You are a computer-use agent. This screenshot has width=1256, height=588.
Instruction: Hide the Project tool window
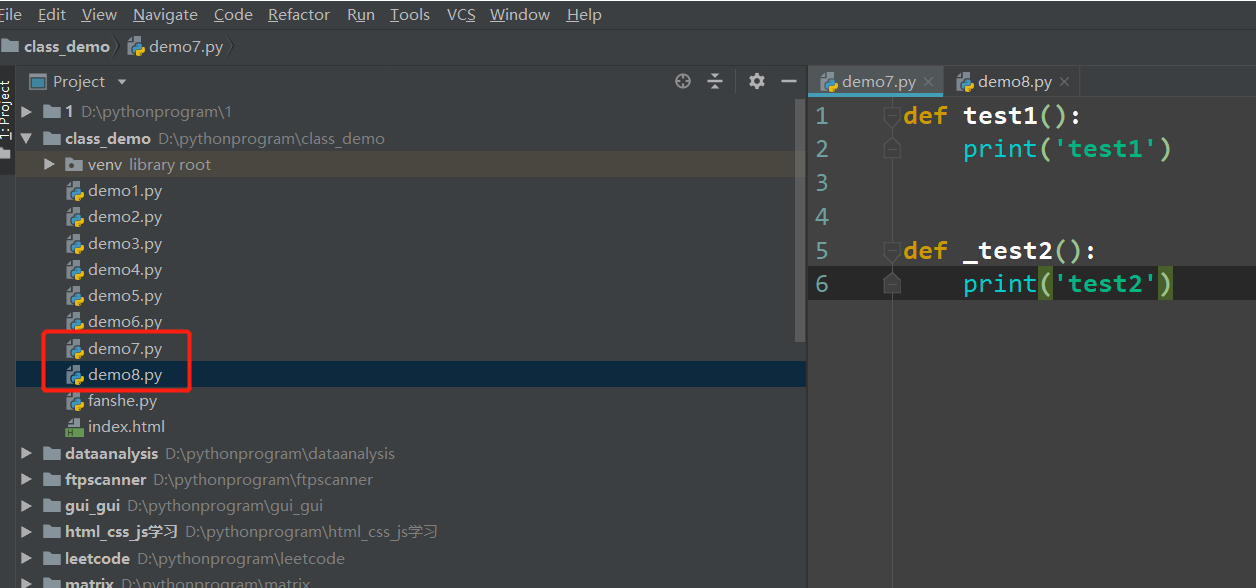pyautogui.click(x=789, y=81)
